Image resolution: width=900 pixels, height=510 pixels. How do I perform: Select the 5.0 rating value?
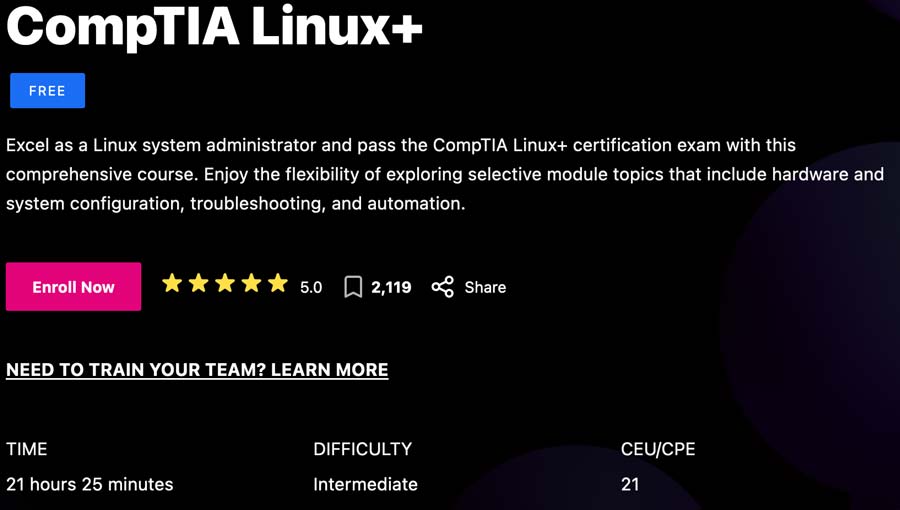tap(311, 287)
